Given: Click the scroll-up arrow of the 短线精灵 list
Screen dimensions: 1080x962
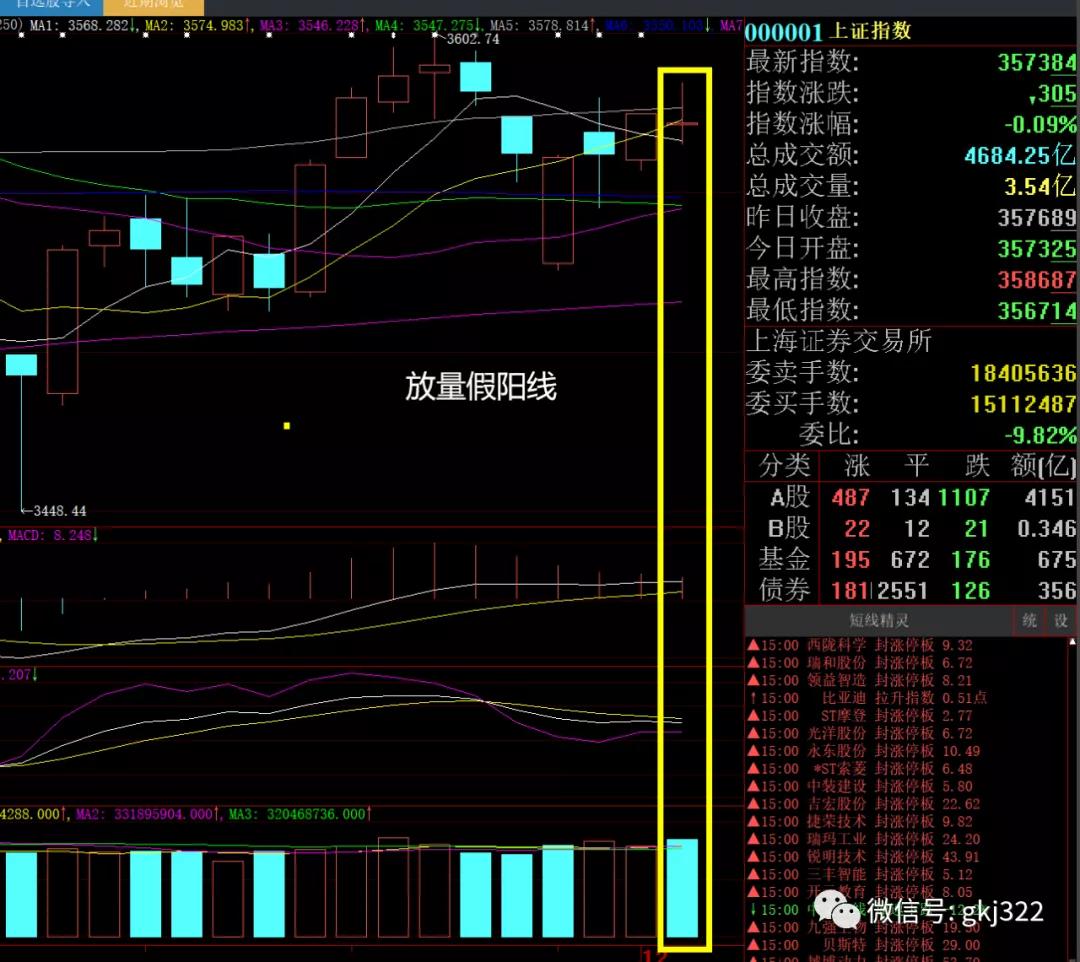Looking at the screenshot, I should (x=1072, y=642).
